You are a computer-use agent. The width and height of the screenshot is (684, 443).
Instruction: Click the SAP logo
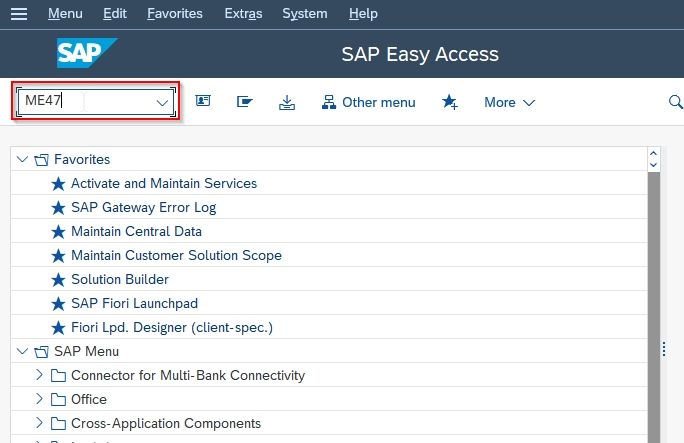point(87,53)
